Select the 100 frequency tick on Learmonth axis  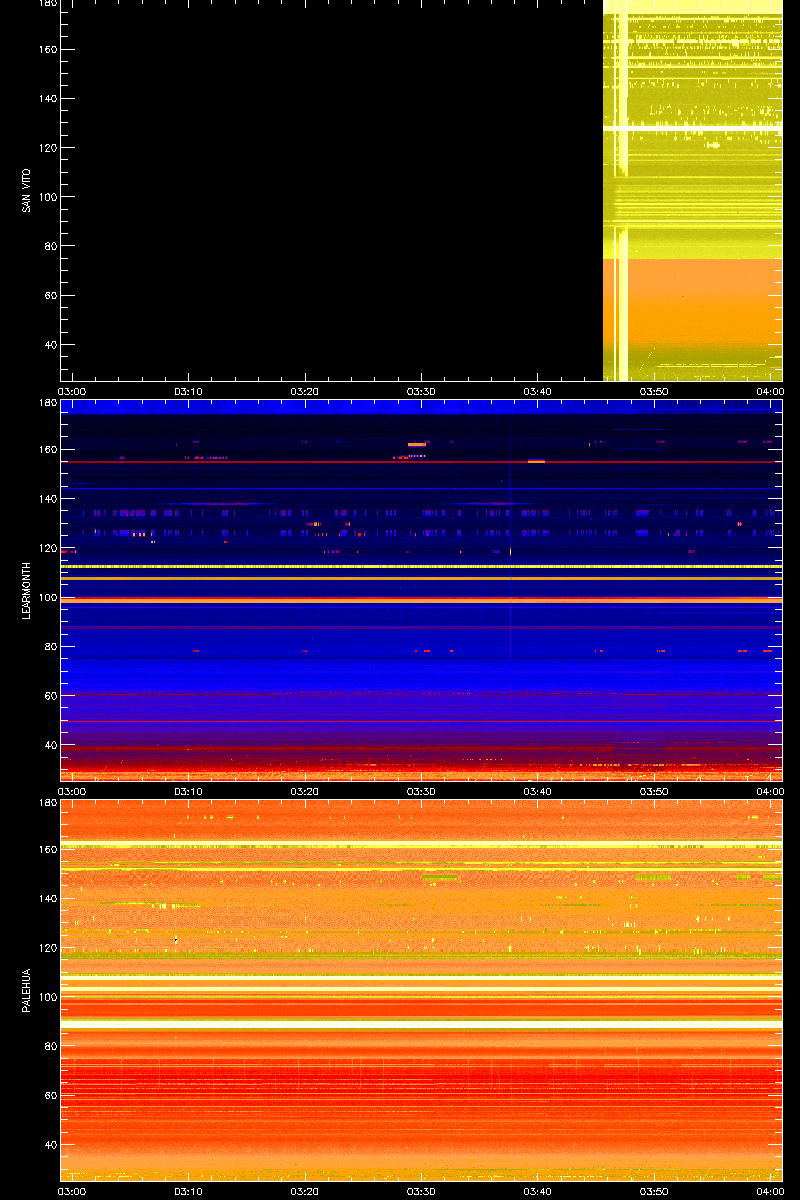47,597
